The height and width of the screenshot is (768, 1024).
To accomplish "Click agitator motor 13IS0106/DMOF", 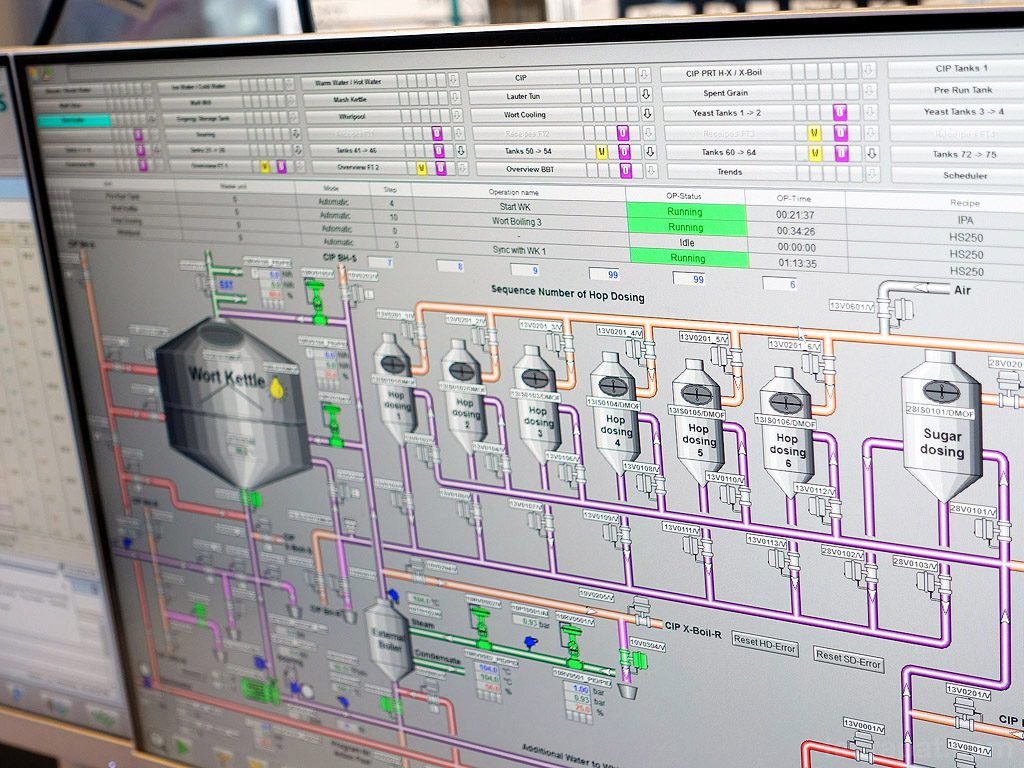I will (x=786, y=403).
